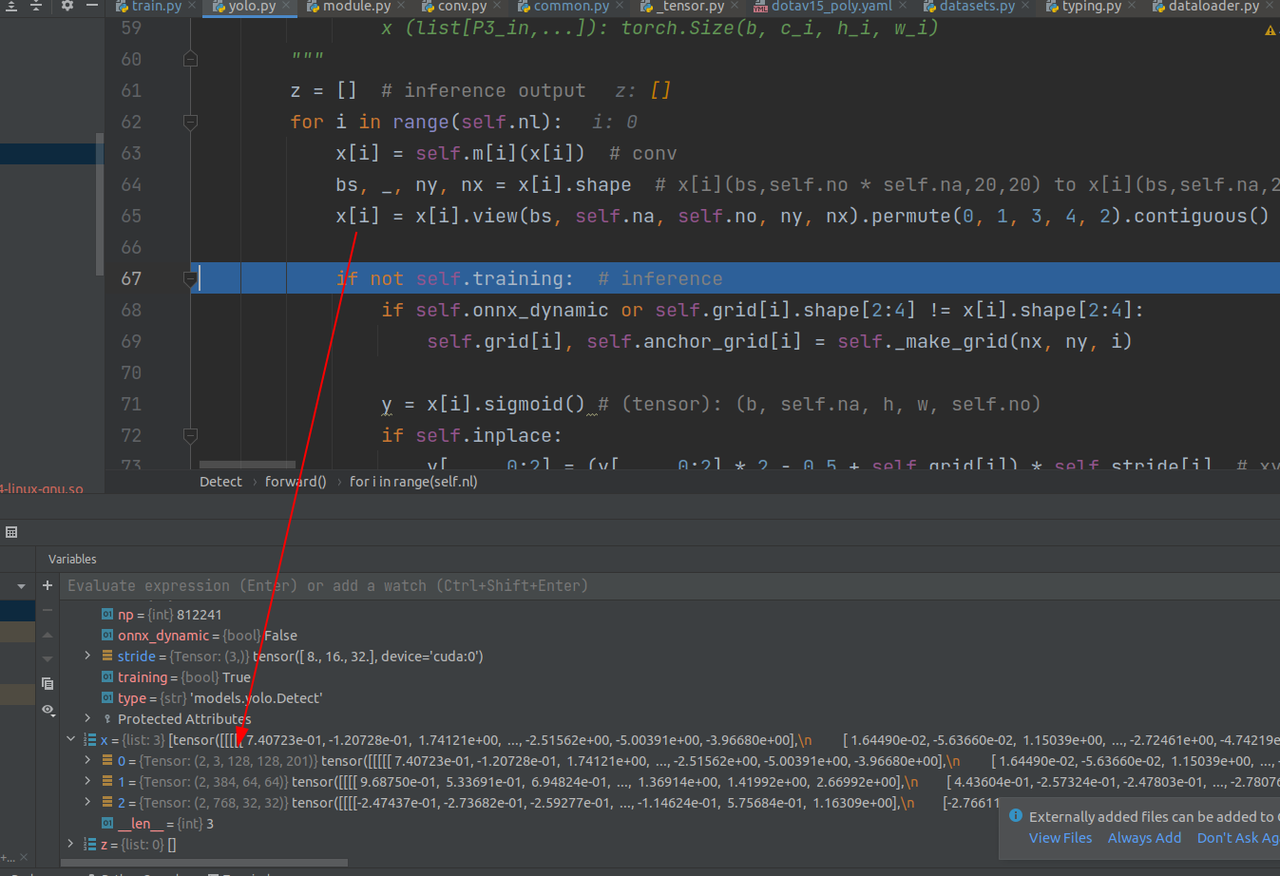Image resolution: width=1280 pixels, height=876 pixels.
Task: Open the conv.py tab
Action: tap(459, 6)
